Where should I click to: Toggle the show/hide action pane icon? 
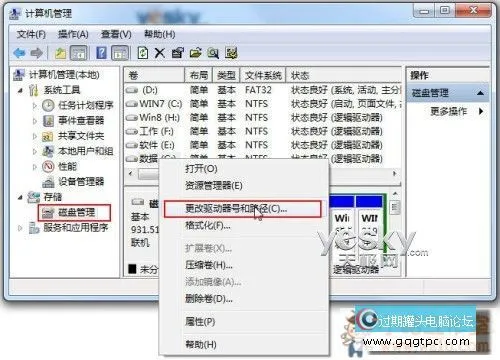(x=120, y=53)
